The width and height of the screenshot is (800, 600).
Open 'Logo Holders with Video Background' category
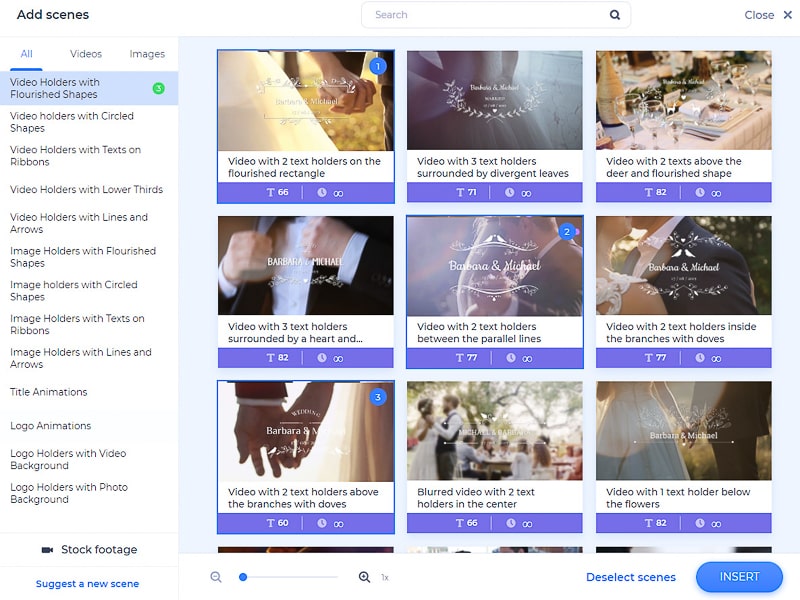(89, 459)
